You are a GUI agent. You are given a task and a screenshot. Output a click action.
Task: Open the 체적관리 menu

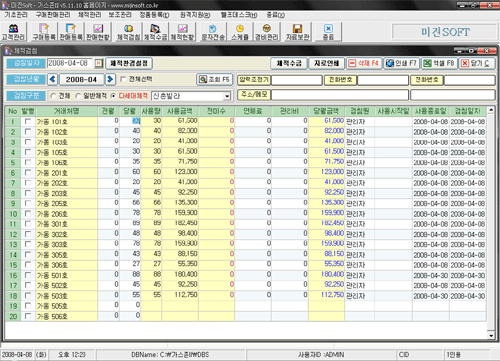coord(89,15)
